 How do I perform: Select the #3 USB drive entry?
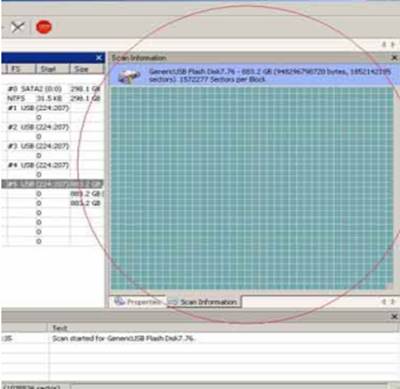pyautogui.click(x=39, y=146)
